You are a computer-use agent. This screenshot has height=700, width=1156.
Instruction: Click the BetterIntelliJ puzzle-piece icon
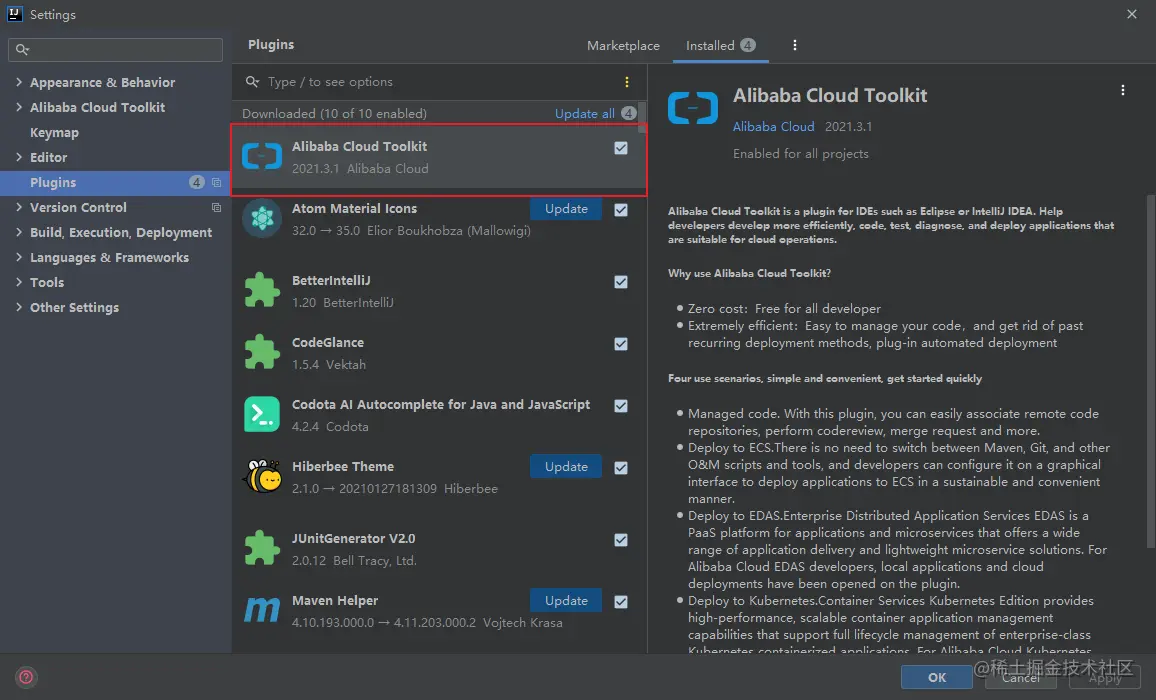[262, 290]
